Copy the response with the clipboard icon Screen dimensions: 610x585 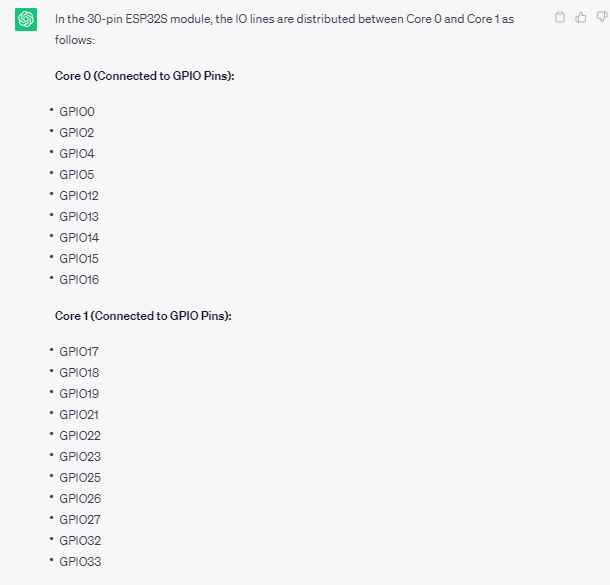pyautogui.click(x=560, y=17)
